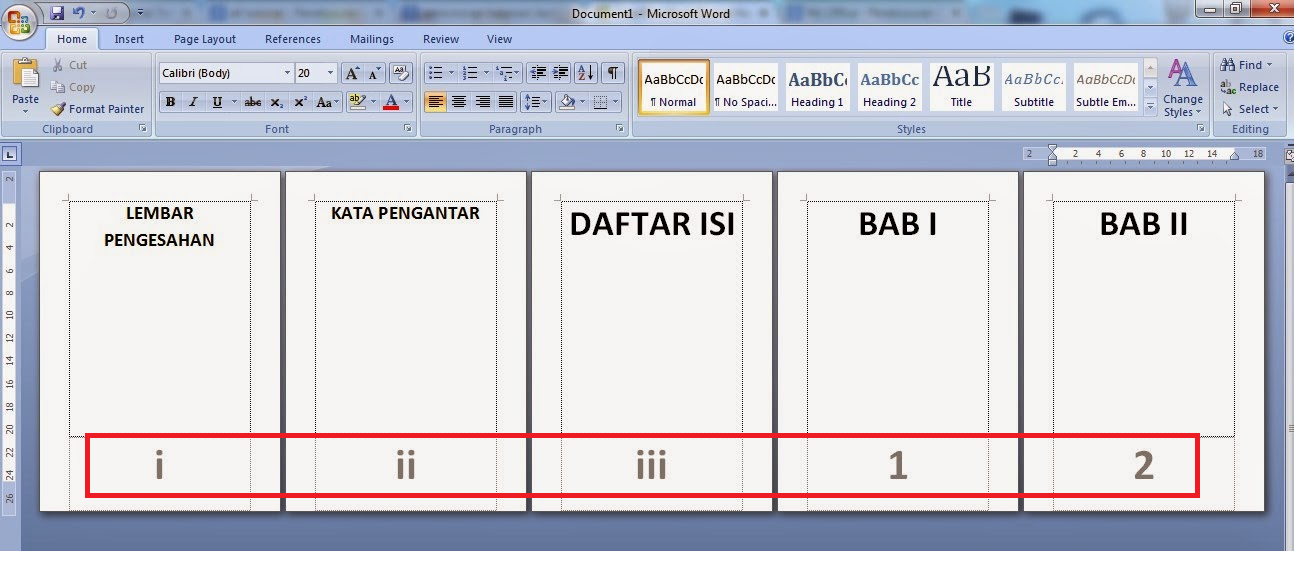Toggle Italic formatting
Viewport: 1294px width, 570px height.
(193, 102)
